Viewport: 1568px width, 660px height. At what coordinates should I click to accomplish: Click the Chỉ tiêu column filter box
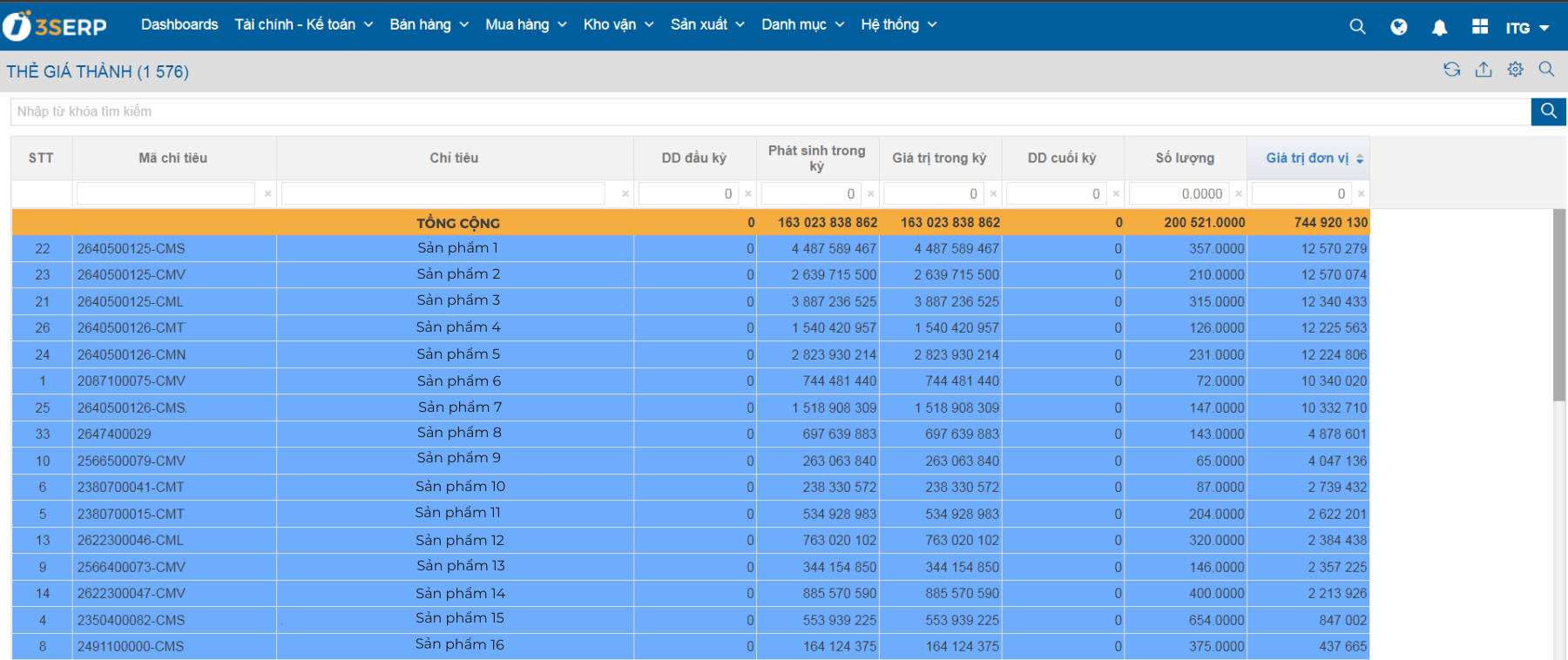(x=443, y=194)
